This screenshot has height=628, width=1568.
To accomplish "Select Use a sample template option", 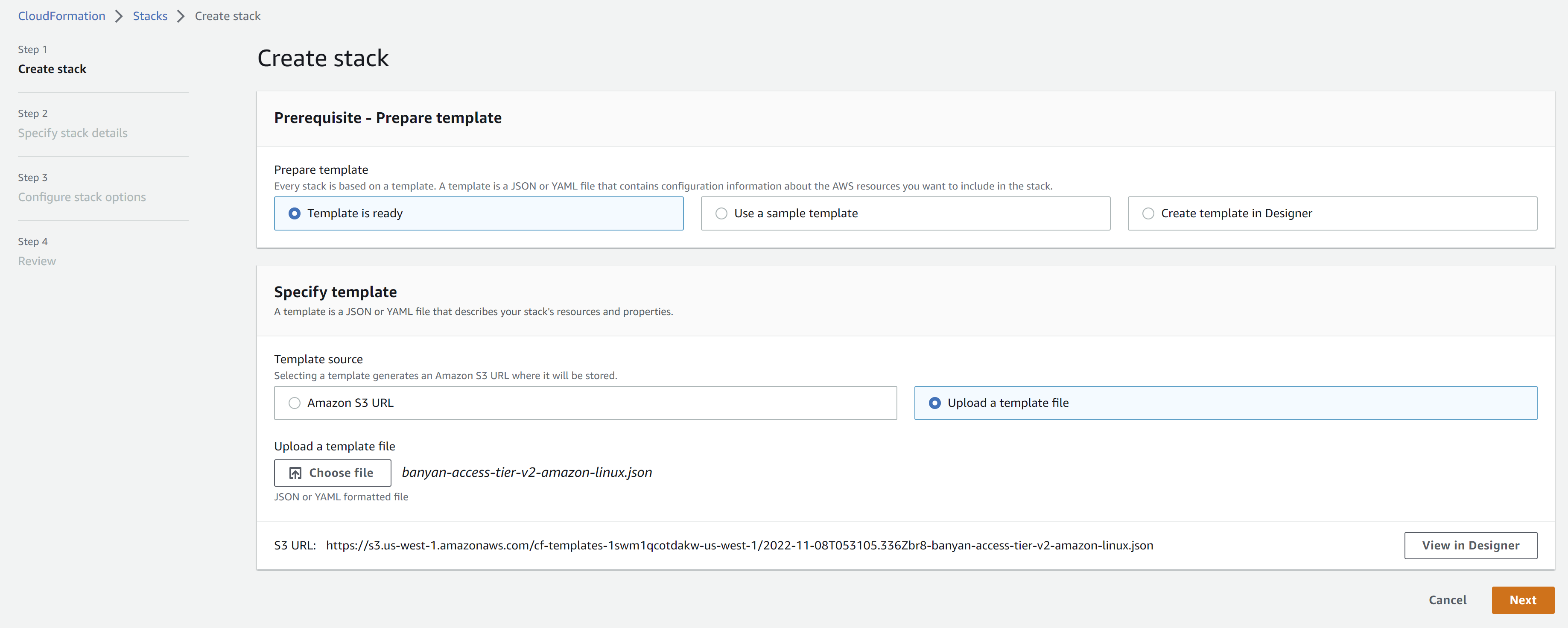I will 721,213.
